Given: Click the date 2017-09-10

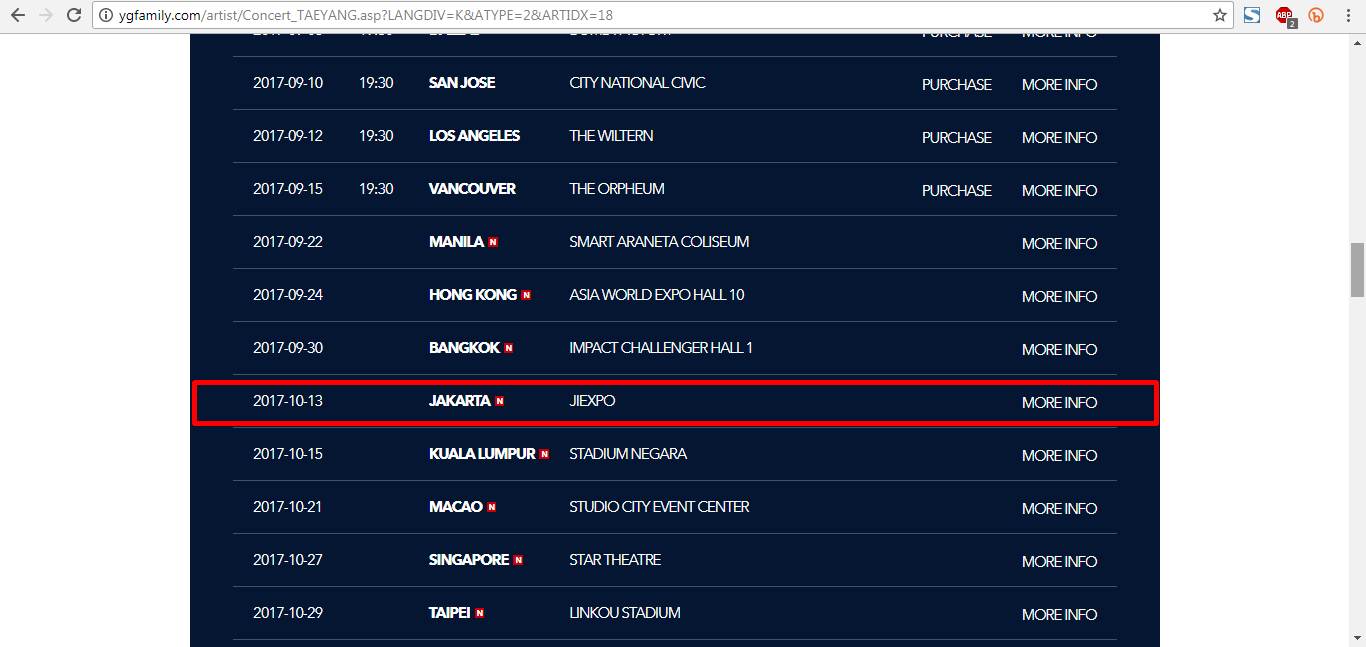Looking at the screenshot, I should (288, 83).
